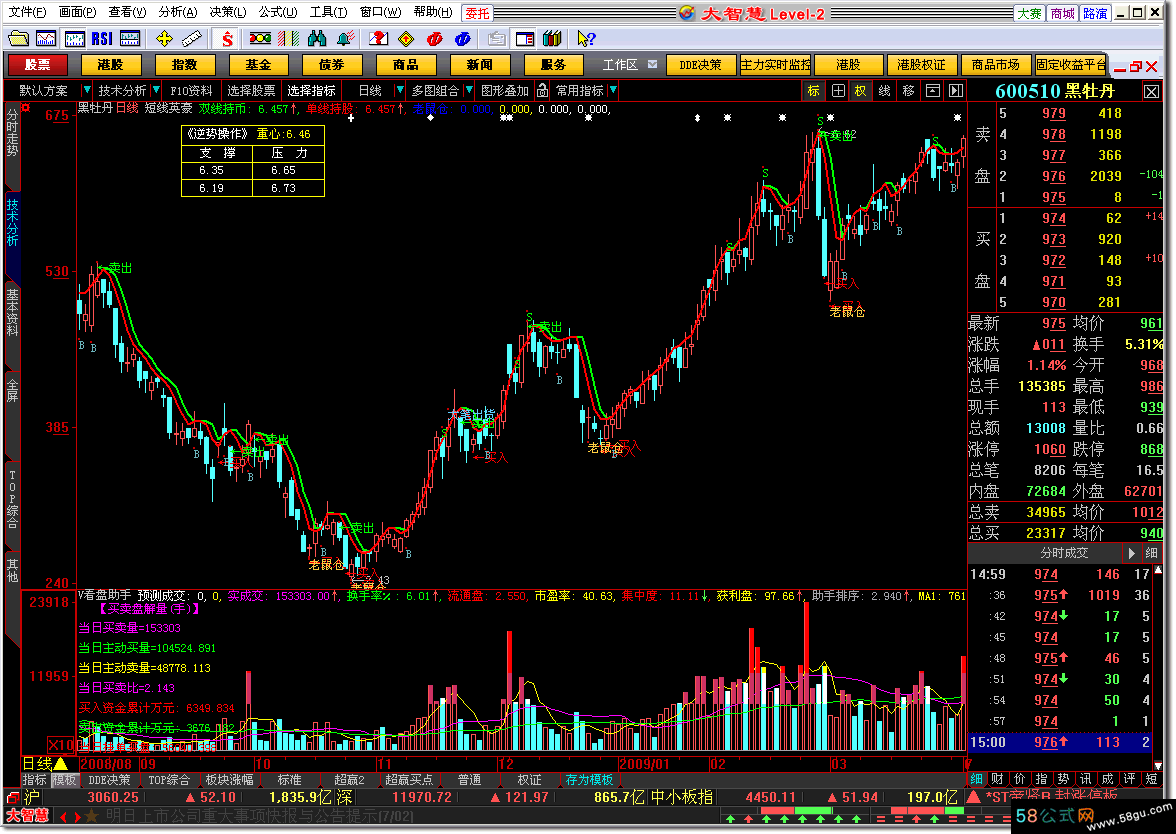Toggle the 标 marker button
Image resolution: width=1176 pixels, height=834 pixels.
(814, 91)
